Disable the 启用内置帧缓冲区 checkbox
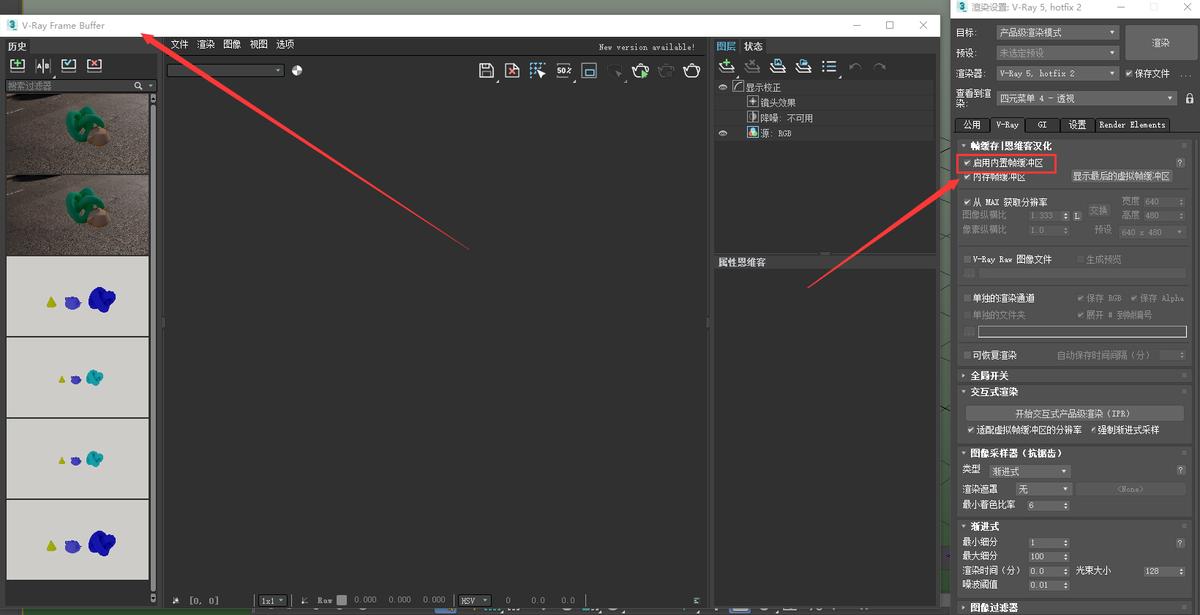 pyautogui.click(x=966, y=162)
